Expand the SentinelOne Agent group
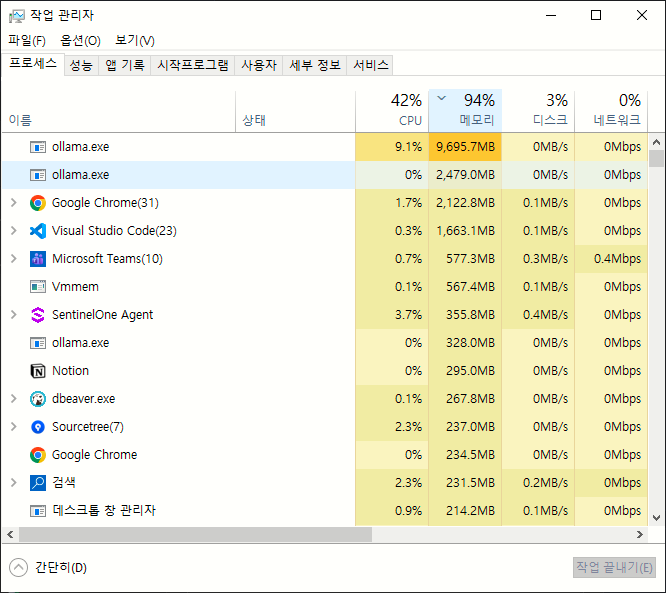This screenshot has width=666, height=593. (x=14, y=315)
